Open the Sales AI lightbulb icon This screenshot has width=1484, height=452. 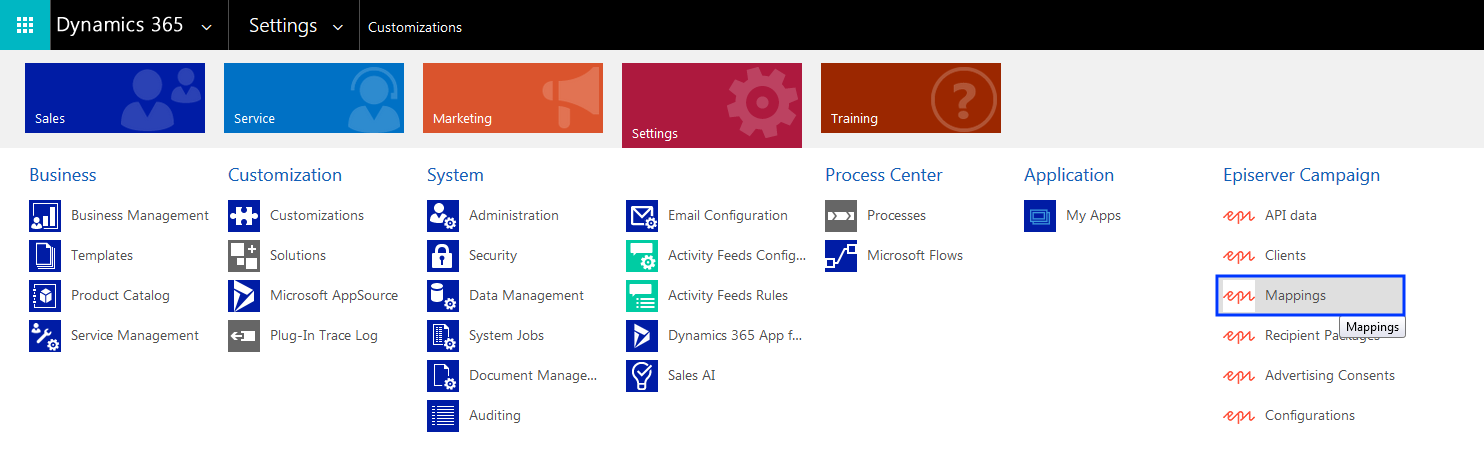642,376
